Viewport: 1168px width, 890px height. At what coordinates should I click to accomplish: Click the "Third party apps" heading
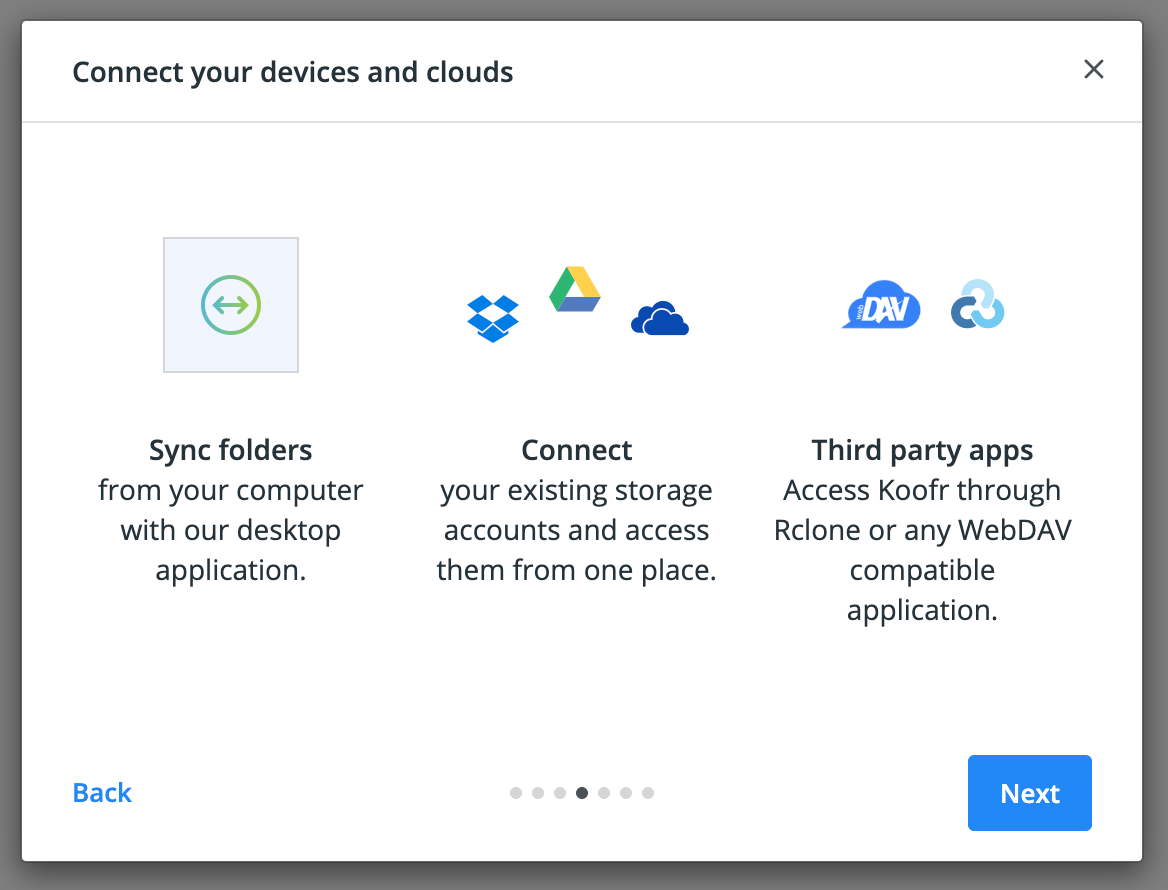pyautogui.click(x=922, y=450)
